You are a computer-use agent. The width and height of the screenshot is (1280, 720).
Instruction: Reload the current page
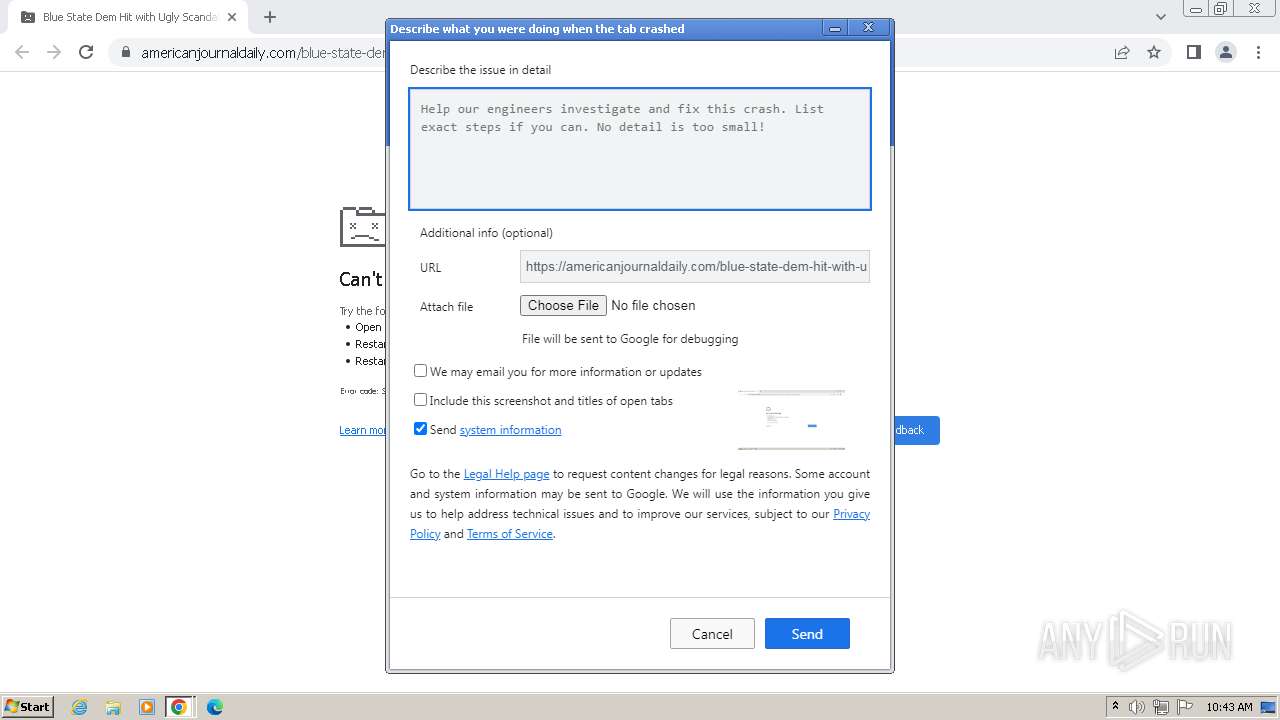click(86, 52)
